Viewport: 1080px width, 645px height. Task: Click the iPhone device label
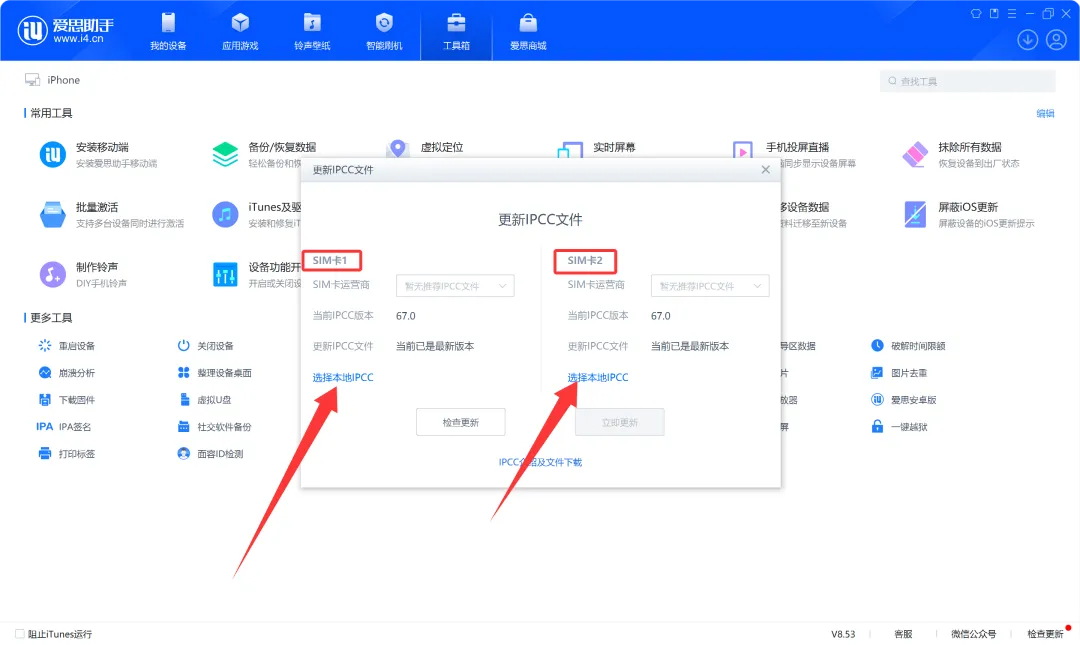63,80
